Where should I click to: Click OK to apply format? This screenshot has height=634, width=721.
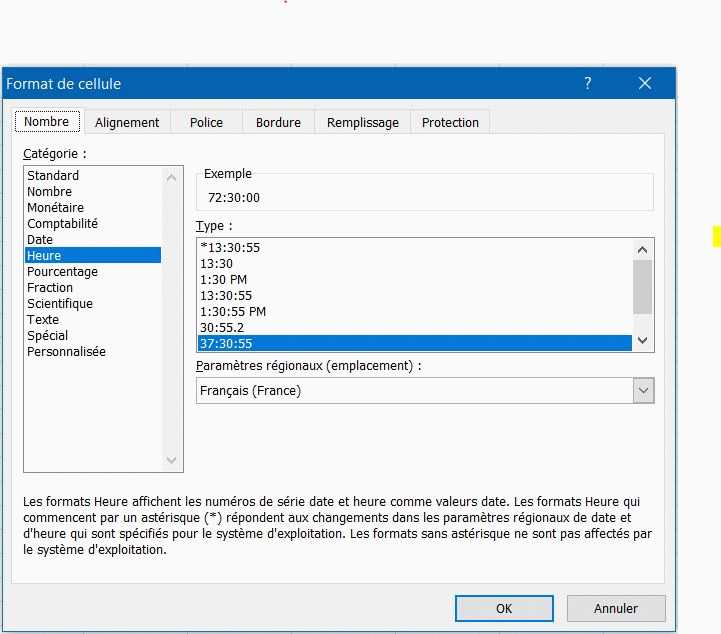pos(504,608)
